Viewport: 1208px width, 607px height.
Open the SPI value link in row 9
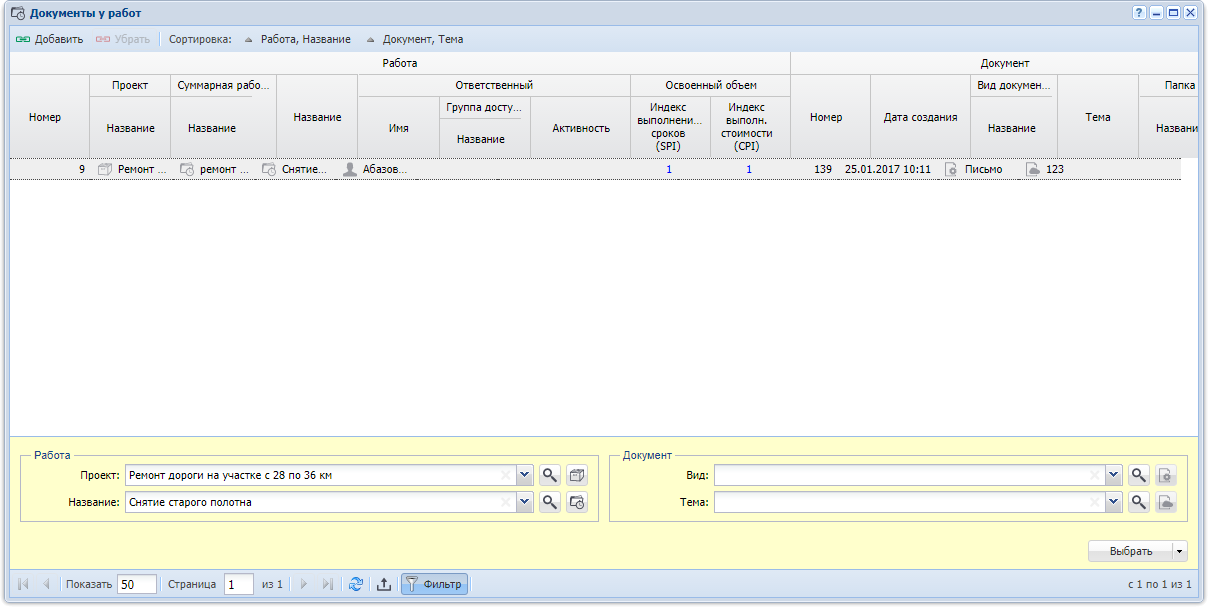[x=669, y=170]
